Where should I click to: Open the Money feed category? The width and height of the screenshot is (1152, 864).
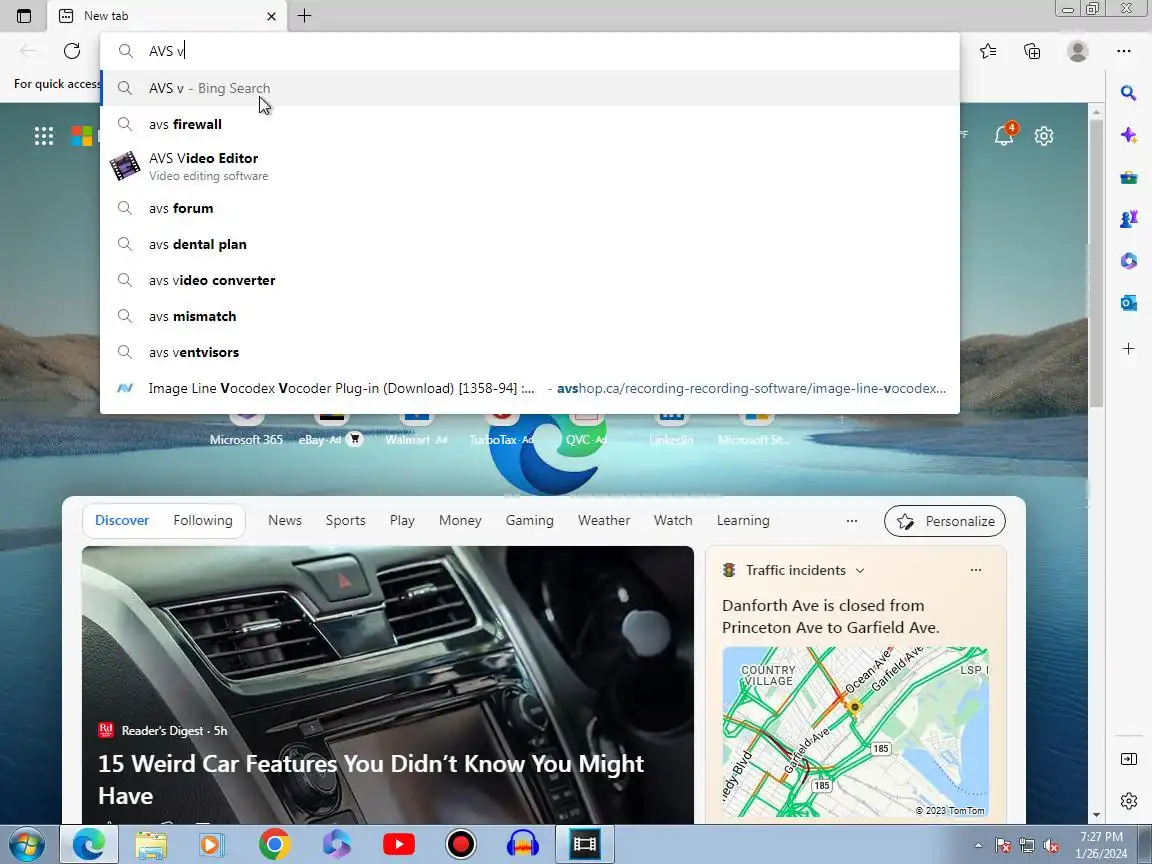[x=460, y=520]
